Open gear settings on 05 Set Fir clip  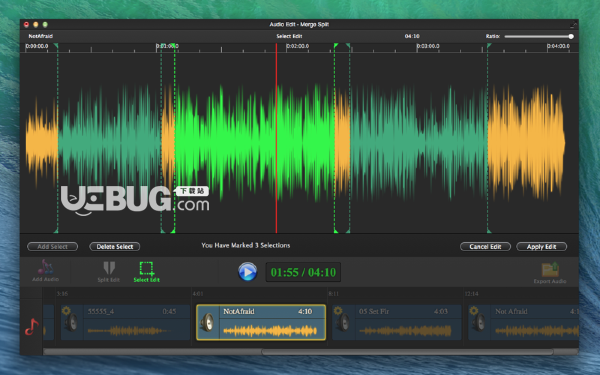(338, 310)
